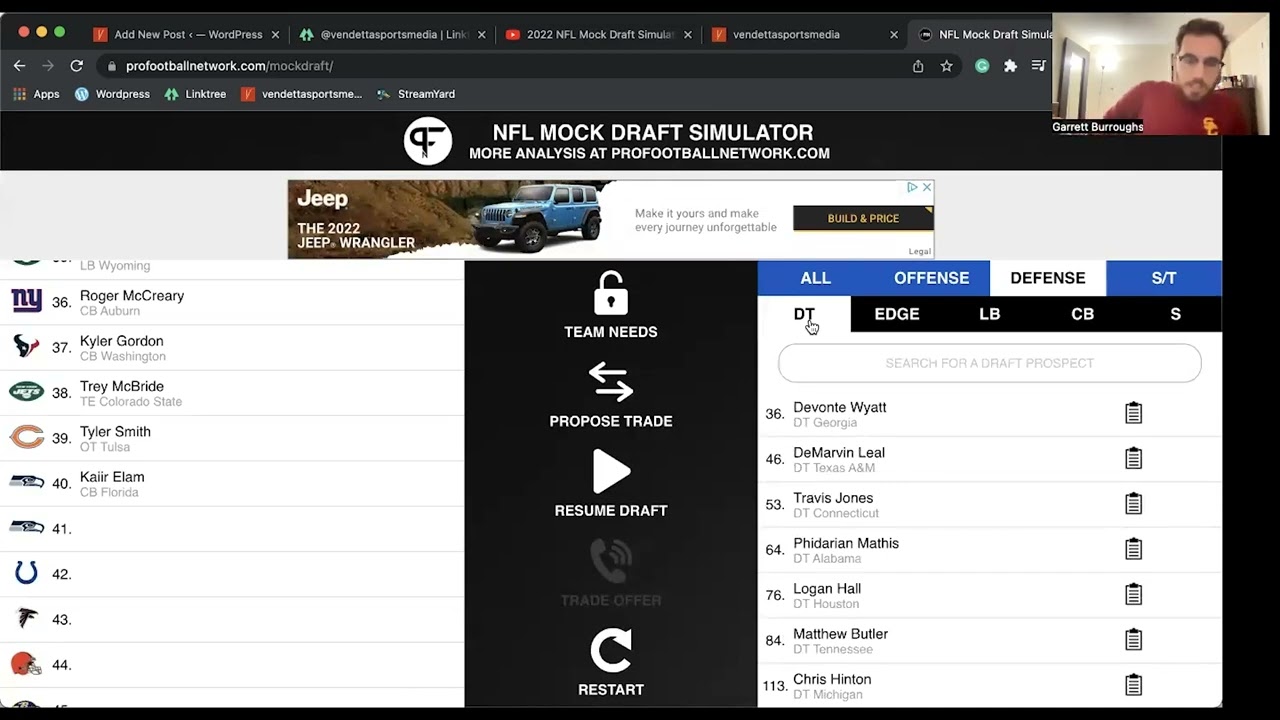
Task: Switch to the ALL positions tab
Action: (815, 278)
